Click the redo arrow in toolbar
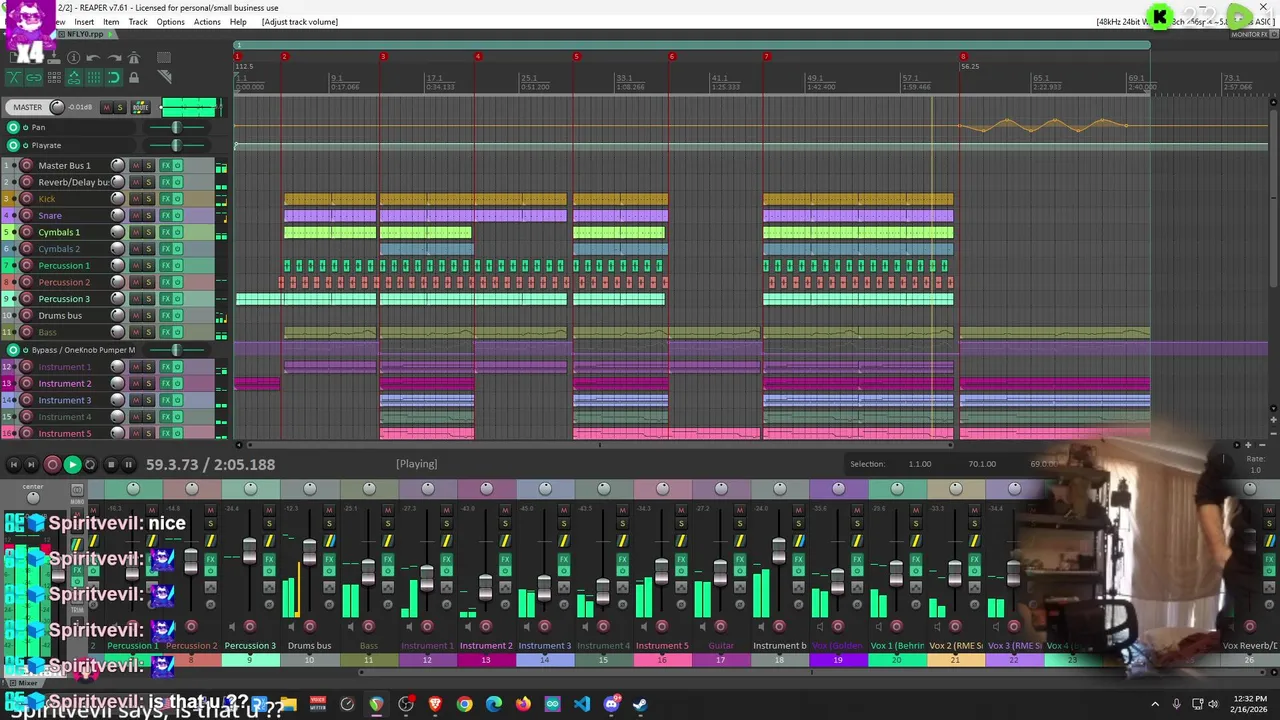Image resolution: width=1280 pixels, height=720 pixels. point(114,58)
